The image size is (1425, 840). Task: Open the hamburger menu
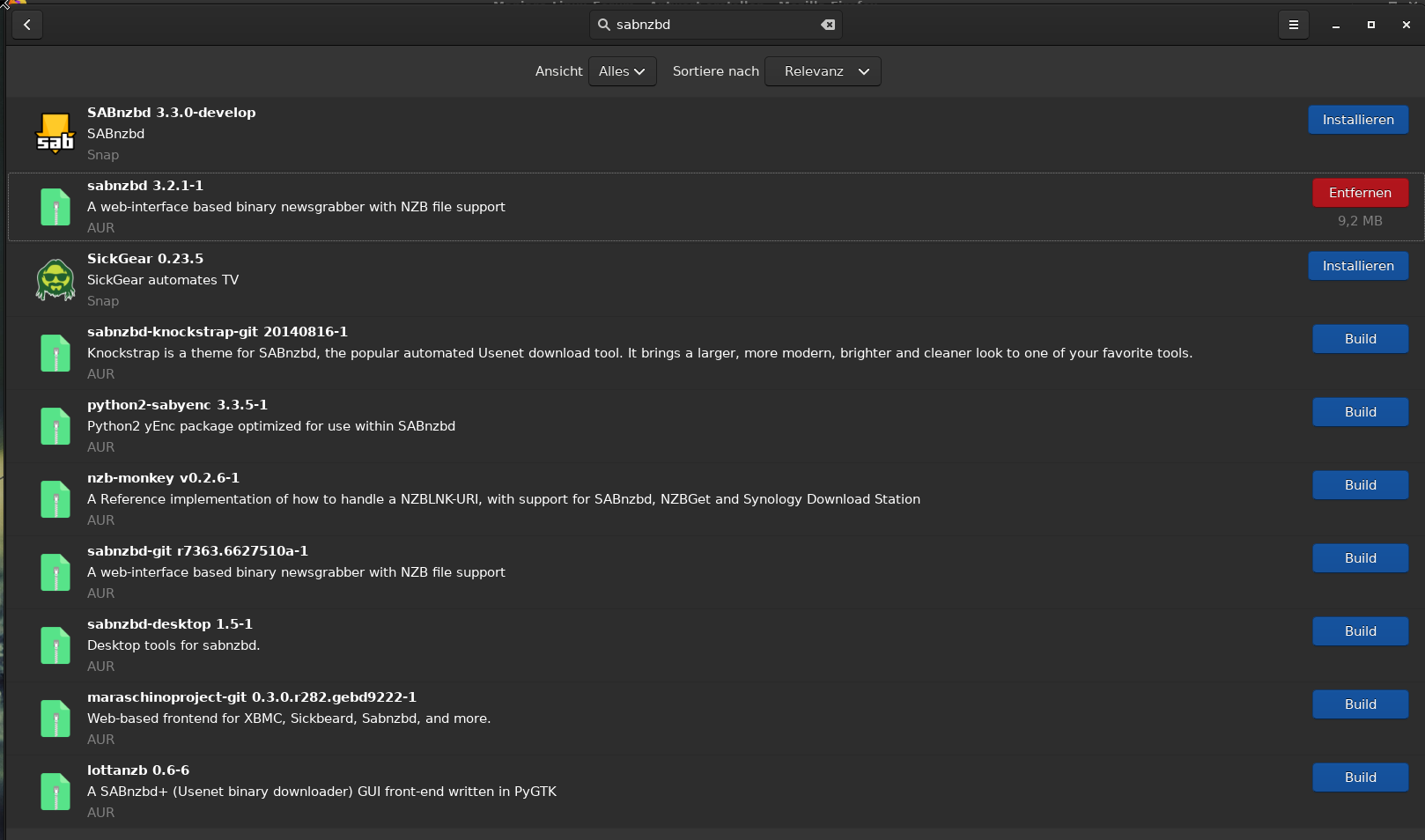(1293, 25)
